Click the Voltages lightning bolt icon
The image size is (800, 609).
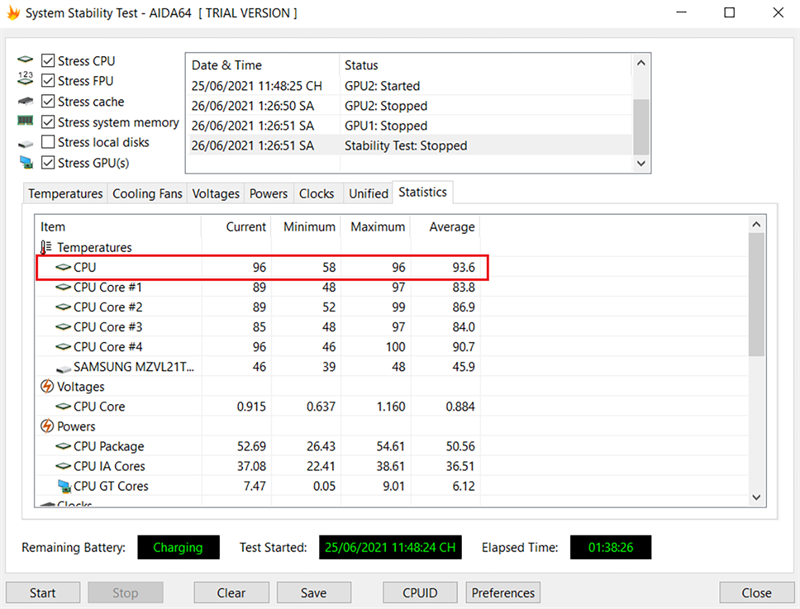tap(46, 387)
